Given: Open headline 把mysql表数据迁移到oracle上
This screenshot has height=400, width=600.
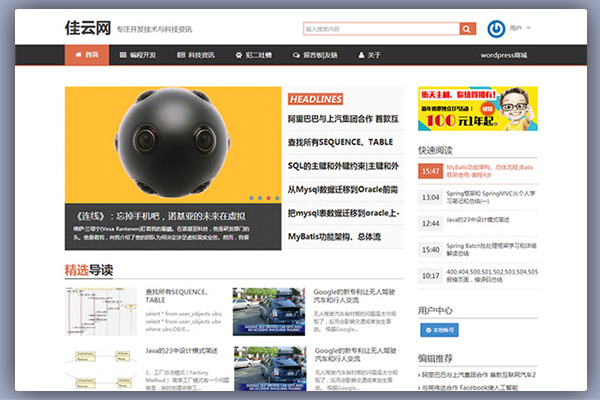Looking at the screenshot, I should coord(344,213).
